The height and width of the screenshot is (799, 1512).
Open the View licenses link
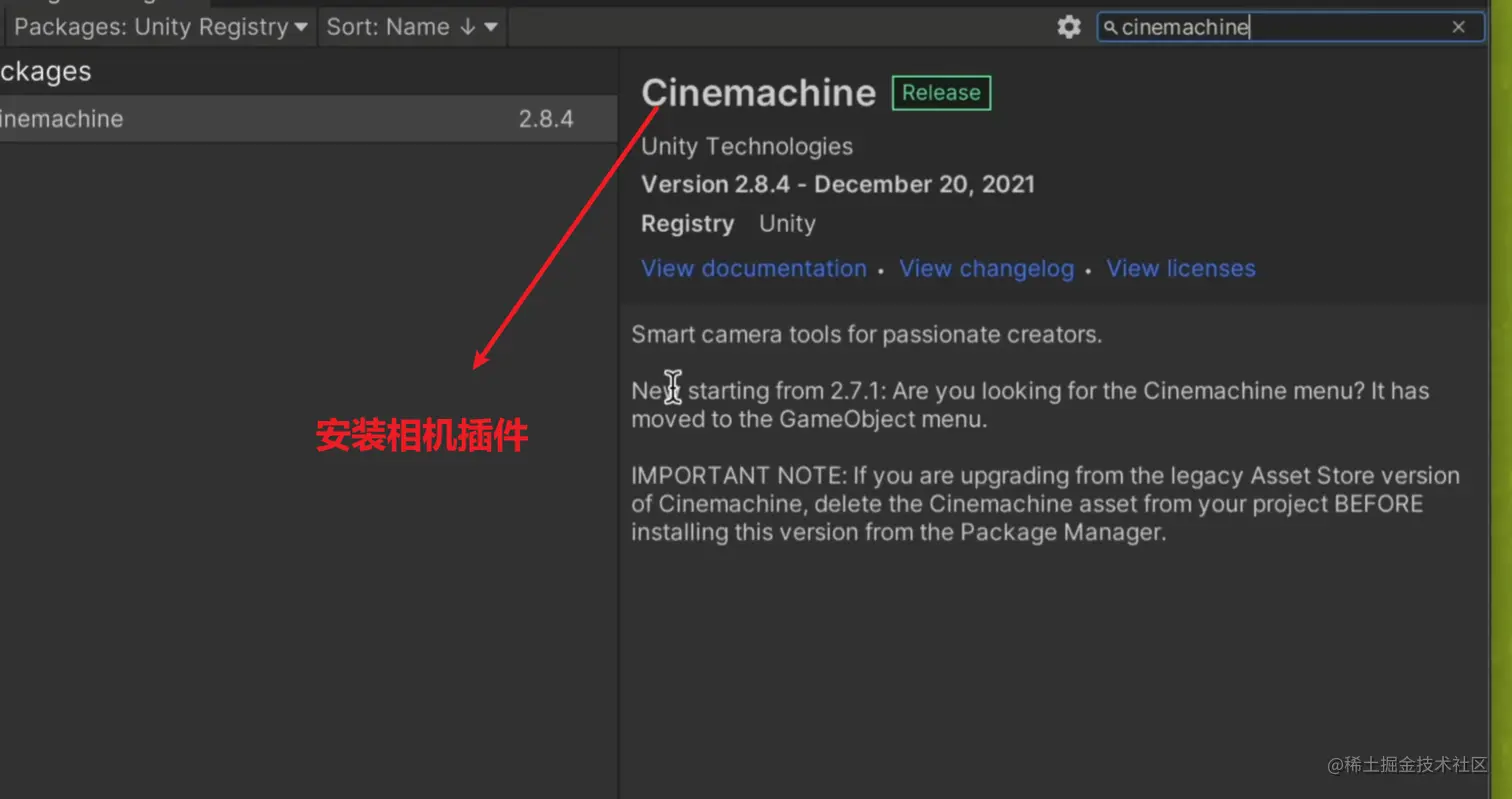(1180, 268)
